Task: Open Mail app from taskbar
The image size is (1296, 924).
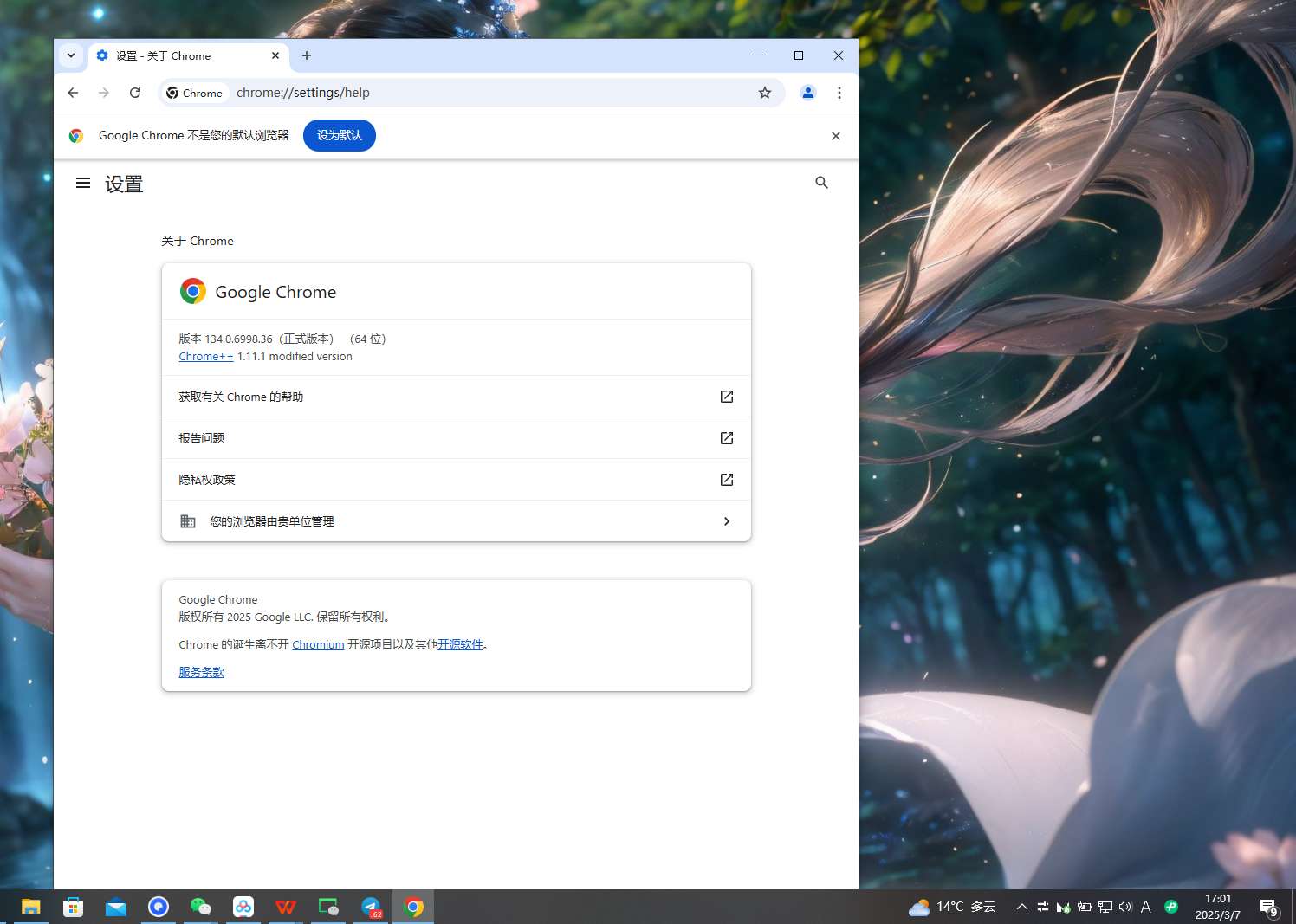Action: tap(116, 907)
